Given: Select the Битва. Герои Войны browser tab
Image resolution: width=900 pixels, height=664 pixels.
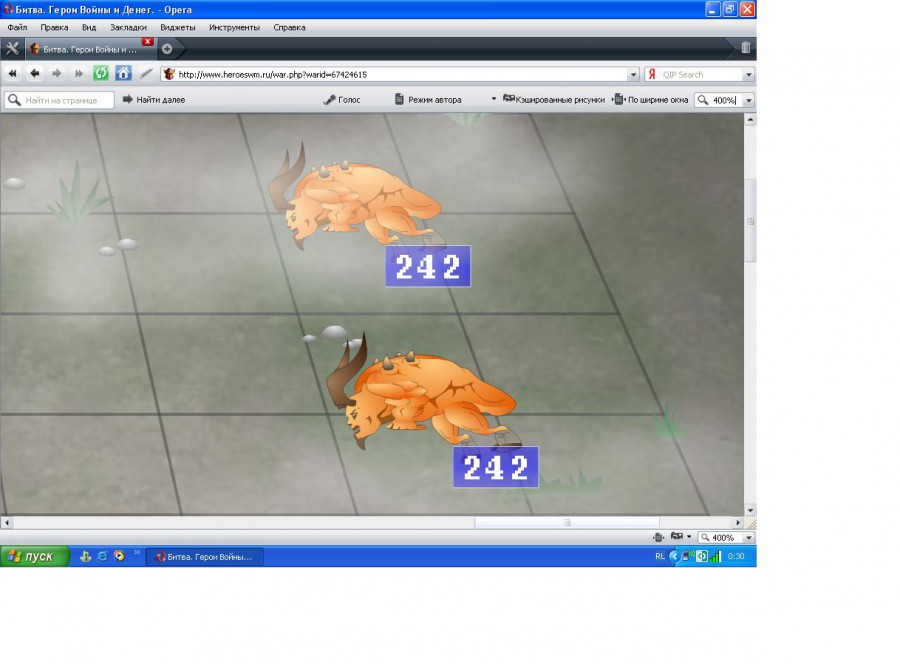Looking at the screenshot, I should pyautogui.click(x=91, y=49).
